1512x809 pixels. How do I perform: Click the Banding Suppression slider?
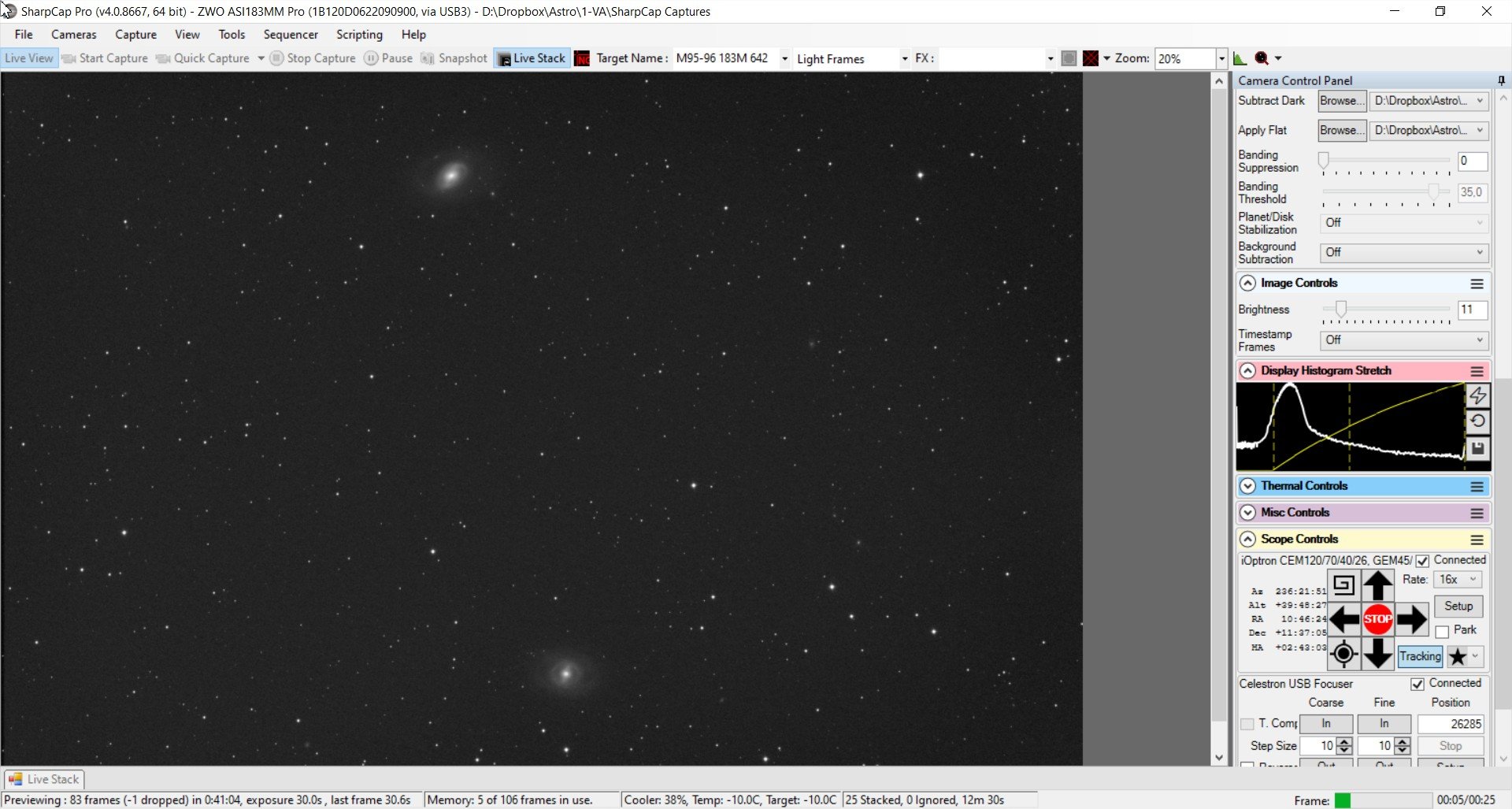point(1386,161)
